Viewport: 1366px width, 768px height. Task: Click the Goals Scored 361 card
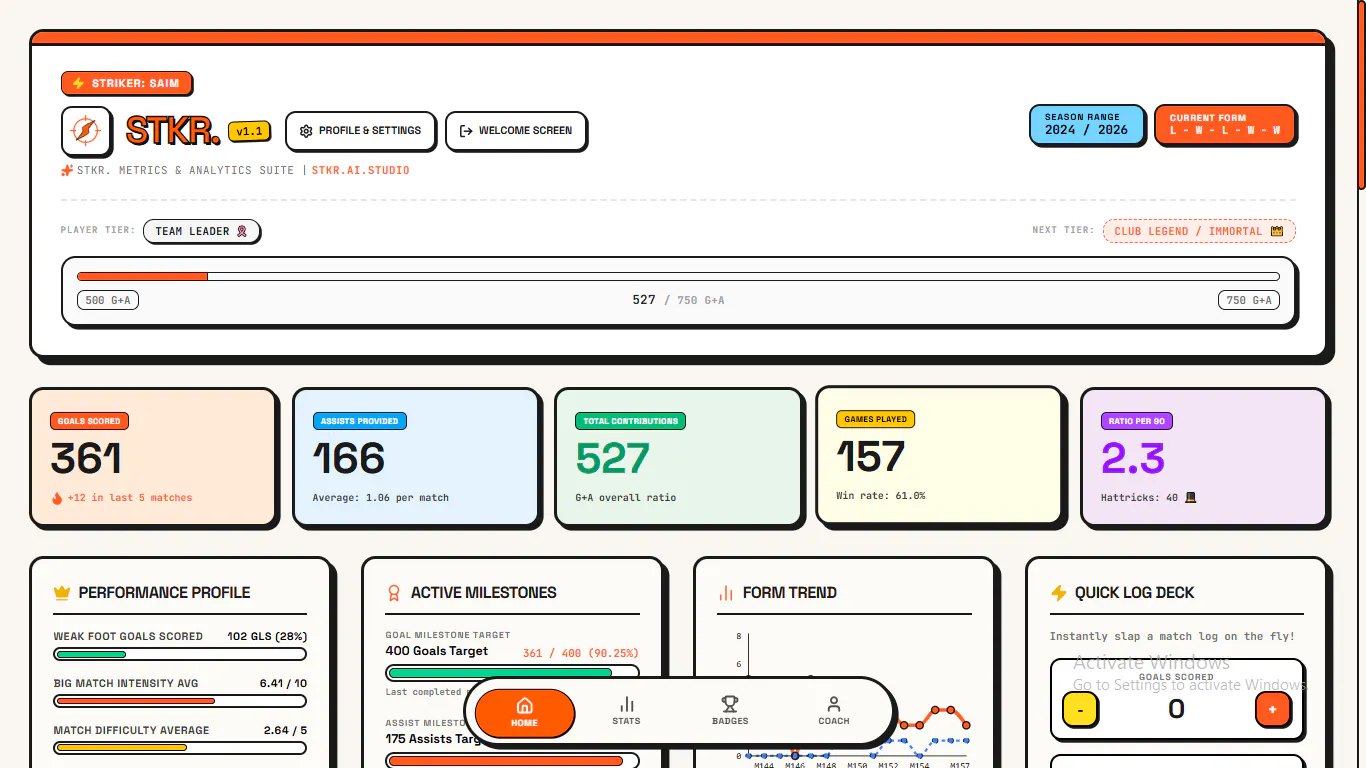(153, 456)
